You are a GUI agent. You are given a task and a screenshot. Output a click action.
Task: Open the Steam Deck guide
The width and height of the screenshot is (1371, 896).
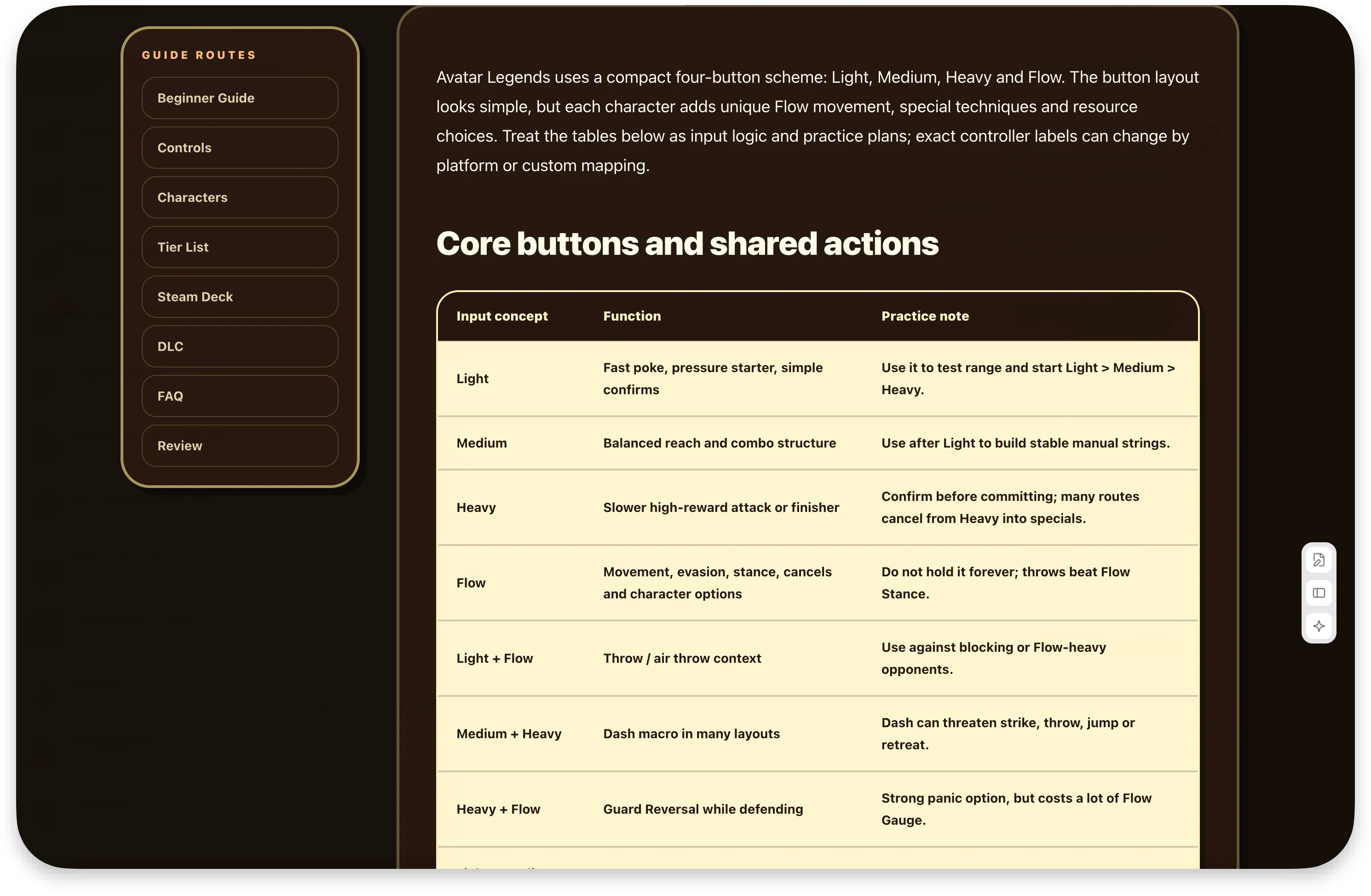[x=240, y=297]
